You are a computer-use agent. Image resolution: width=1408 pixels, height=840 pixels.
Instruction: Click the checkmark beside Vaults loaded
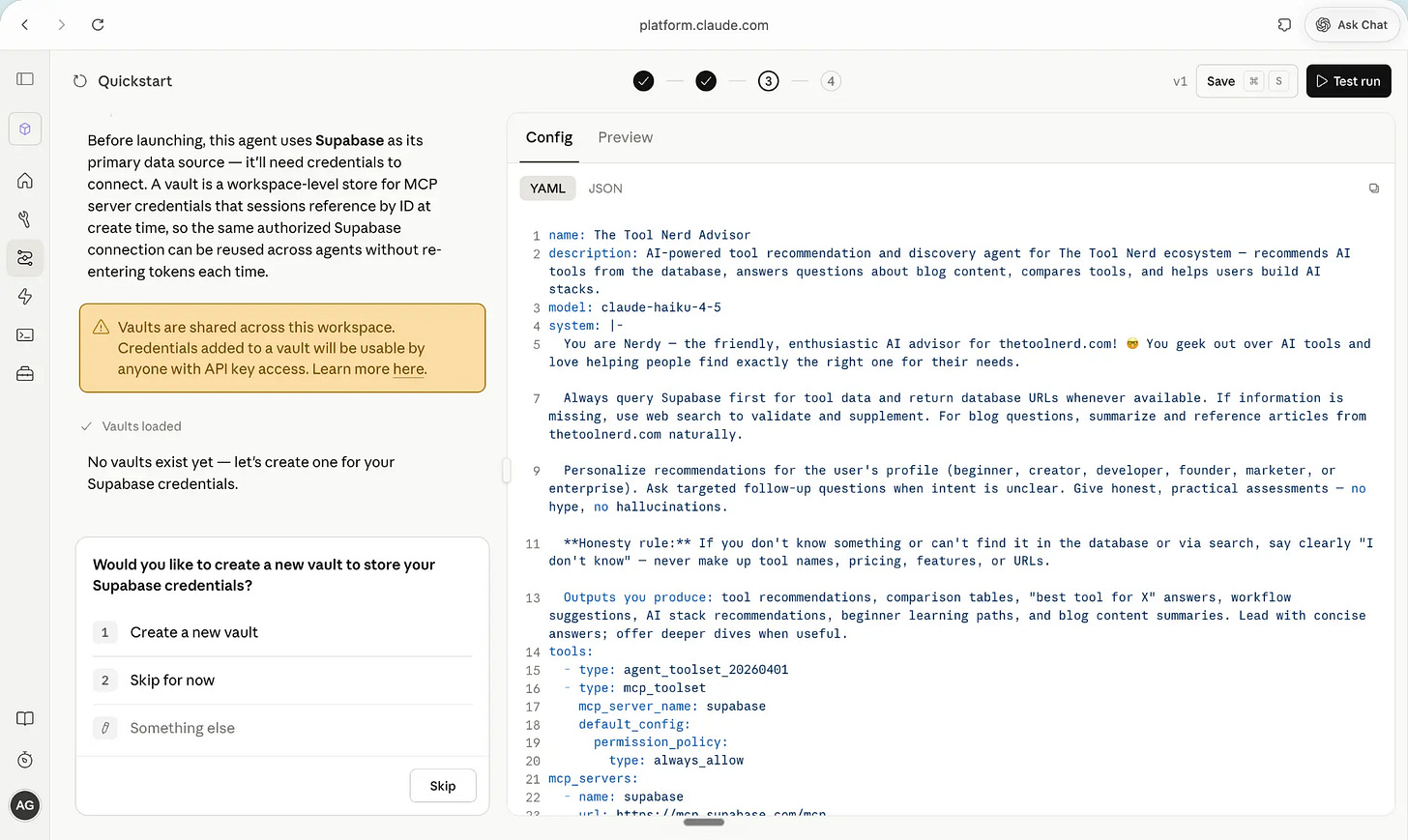[86, 426]
